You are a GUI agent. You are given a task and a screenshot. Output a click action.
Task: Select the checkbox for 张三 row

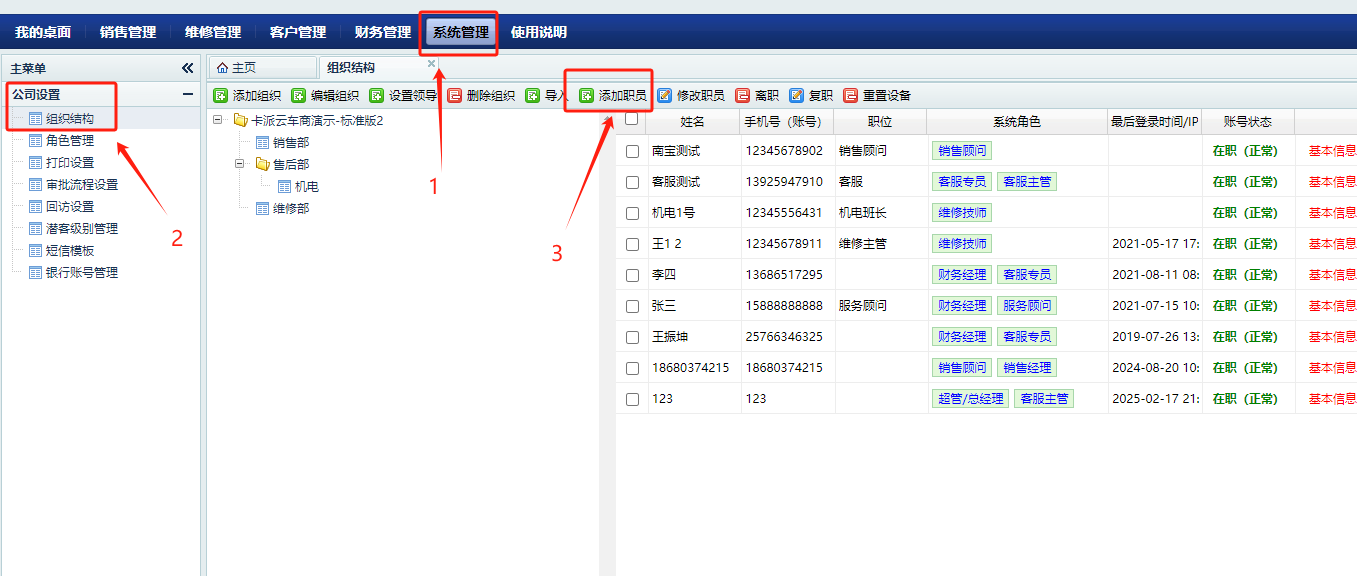pos(632,306)
